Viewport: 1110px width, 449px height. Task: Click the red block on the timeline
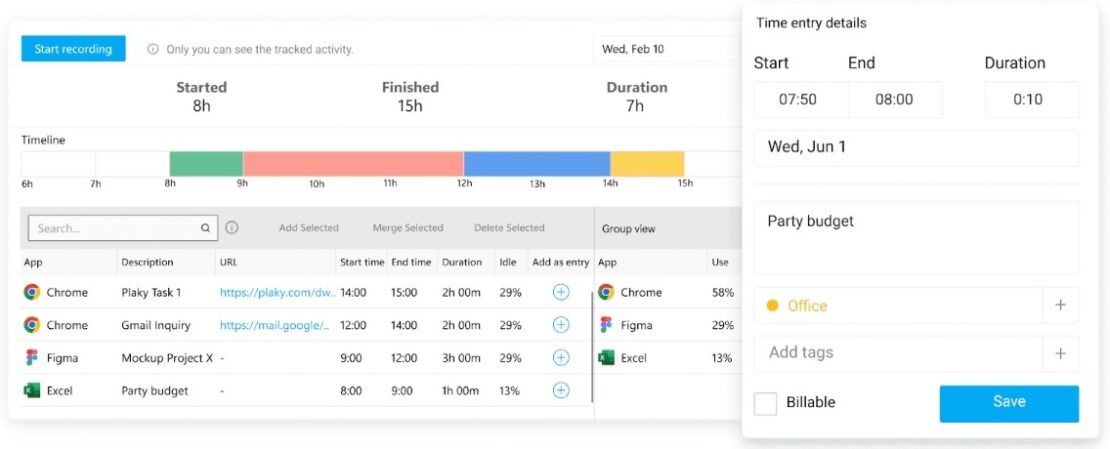click(x=353, y=164)
